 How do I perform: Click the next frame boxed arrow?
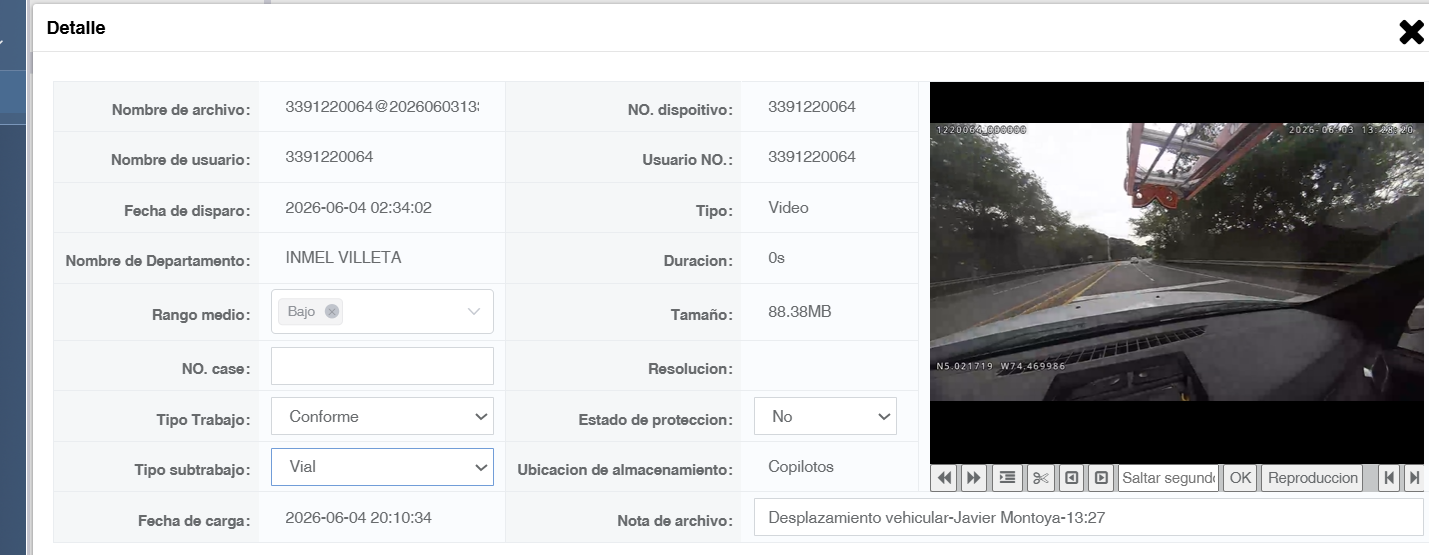click(1101, 478)
